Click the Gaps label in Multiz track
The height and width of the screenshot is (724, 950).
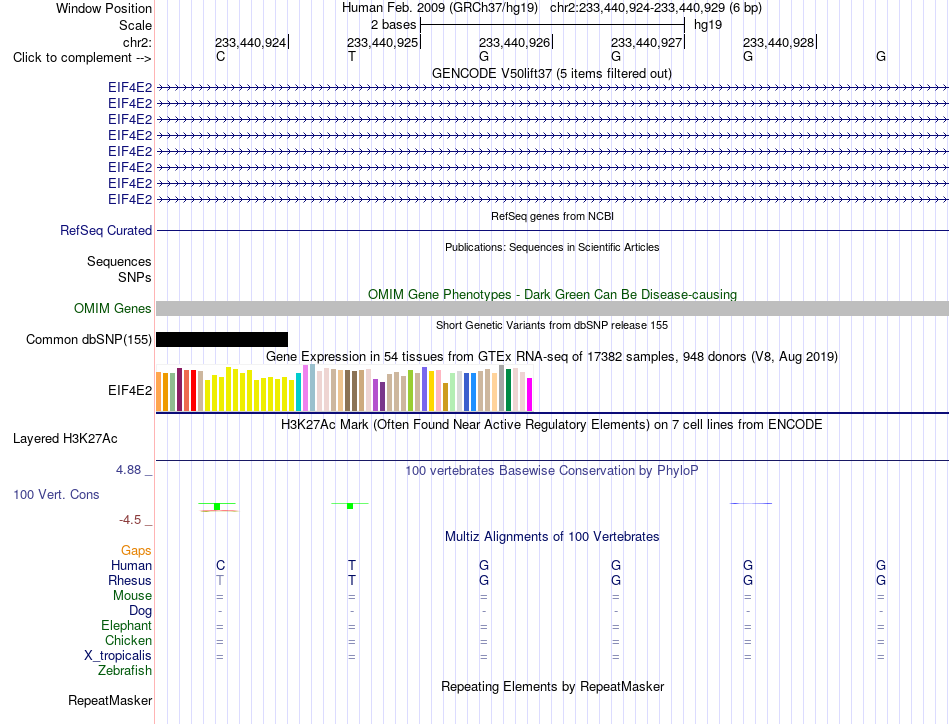tap(136, 550)
